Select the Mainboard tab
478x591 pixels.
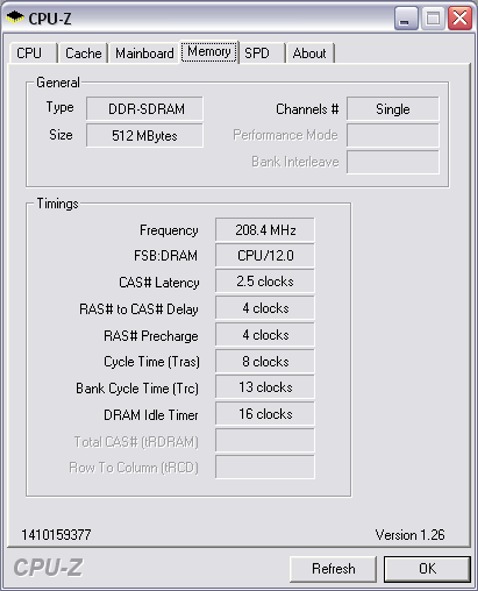(x=144, y=53)
